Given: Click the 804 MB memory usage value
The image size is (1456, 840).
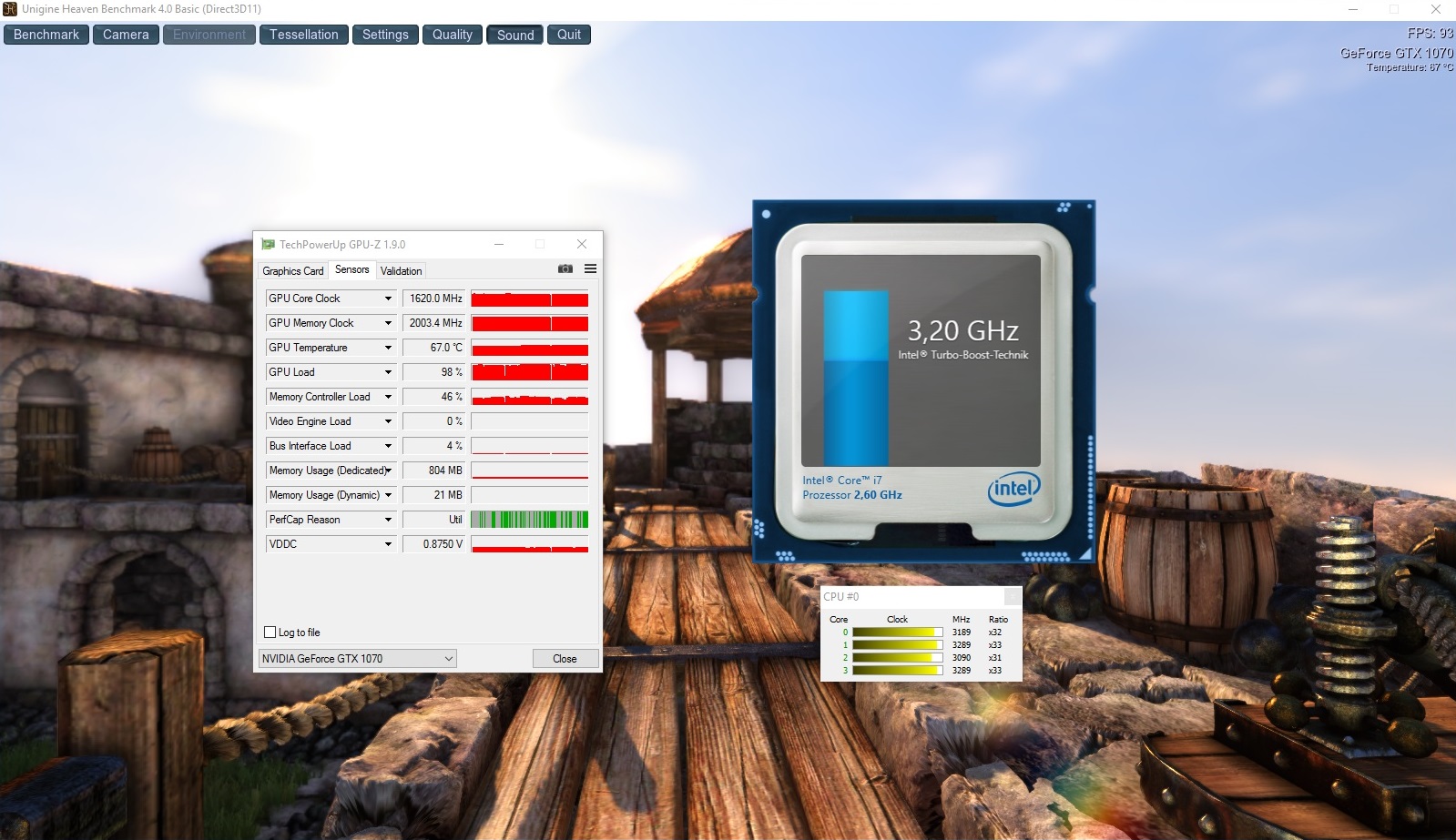Looking at the screenshot, I should 434,471.
